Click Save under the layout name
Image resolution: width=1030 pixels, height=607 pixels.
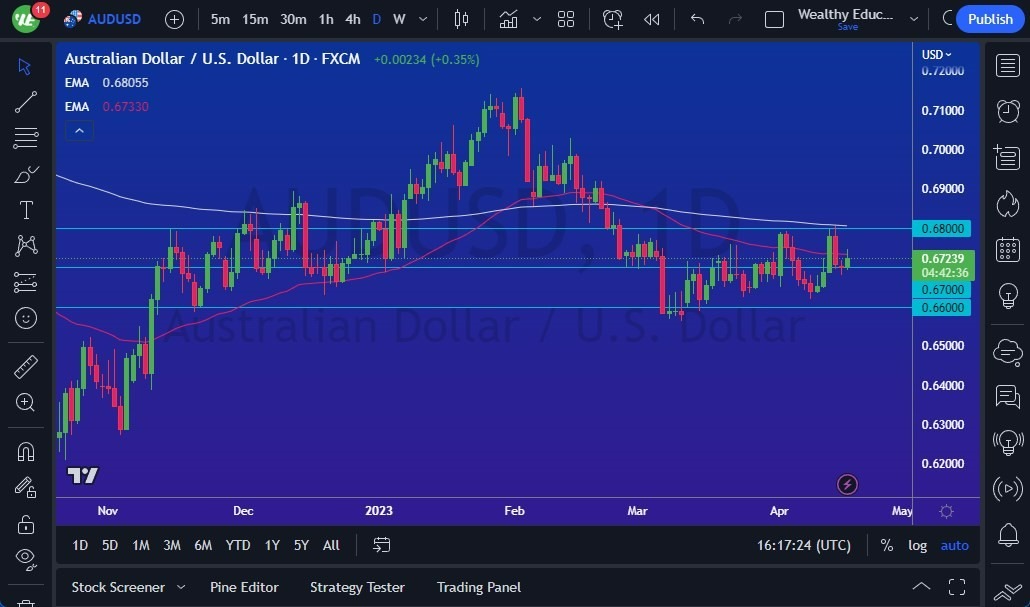[847, 27]
